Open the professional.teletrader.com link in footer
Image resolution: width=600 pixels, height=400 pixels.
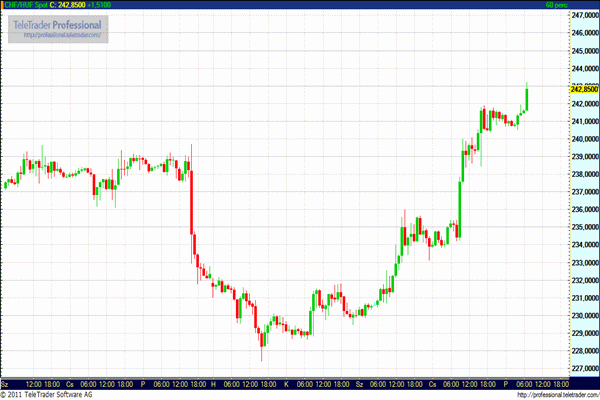point(558,395)
